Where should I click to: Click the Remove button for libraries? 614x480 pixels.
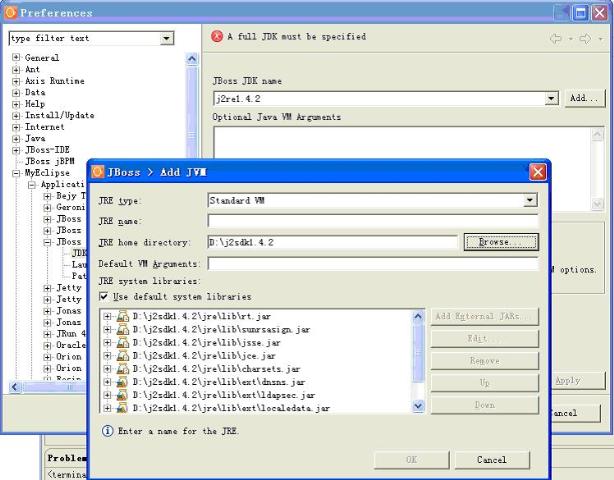pos(485,361)
